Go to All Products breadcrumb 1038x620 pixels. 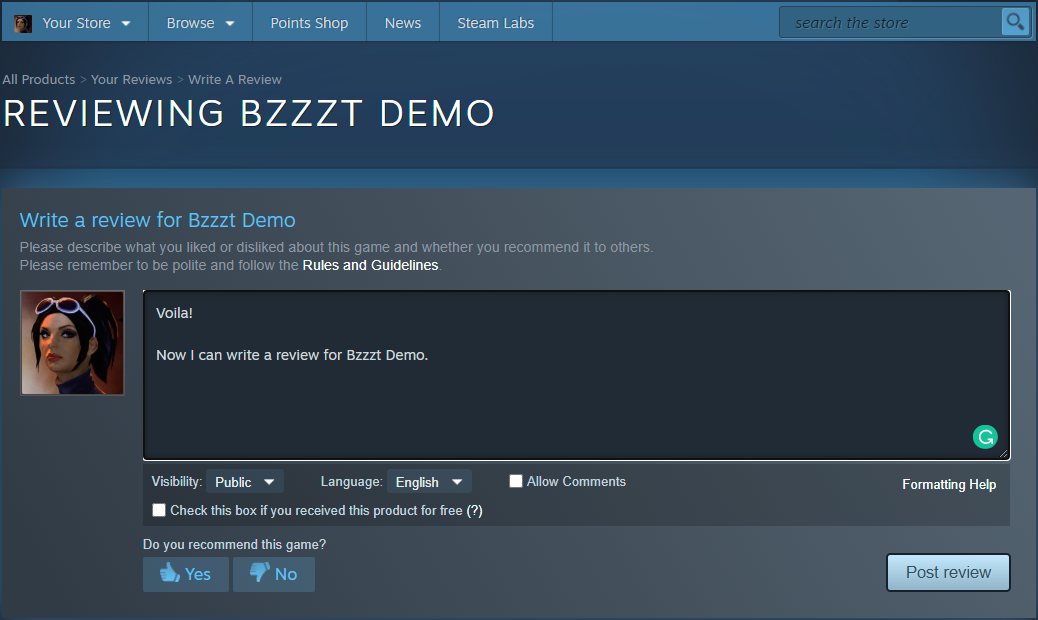point(38,79)
